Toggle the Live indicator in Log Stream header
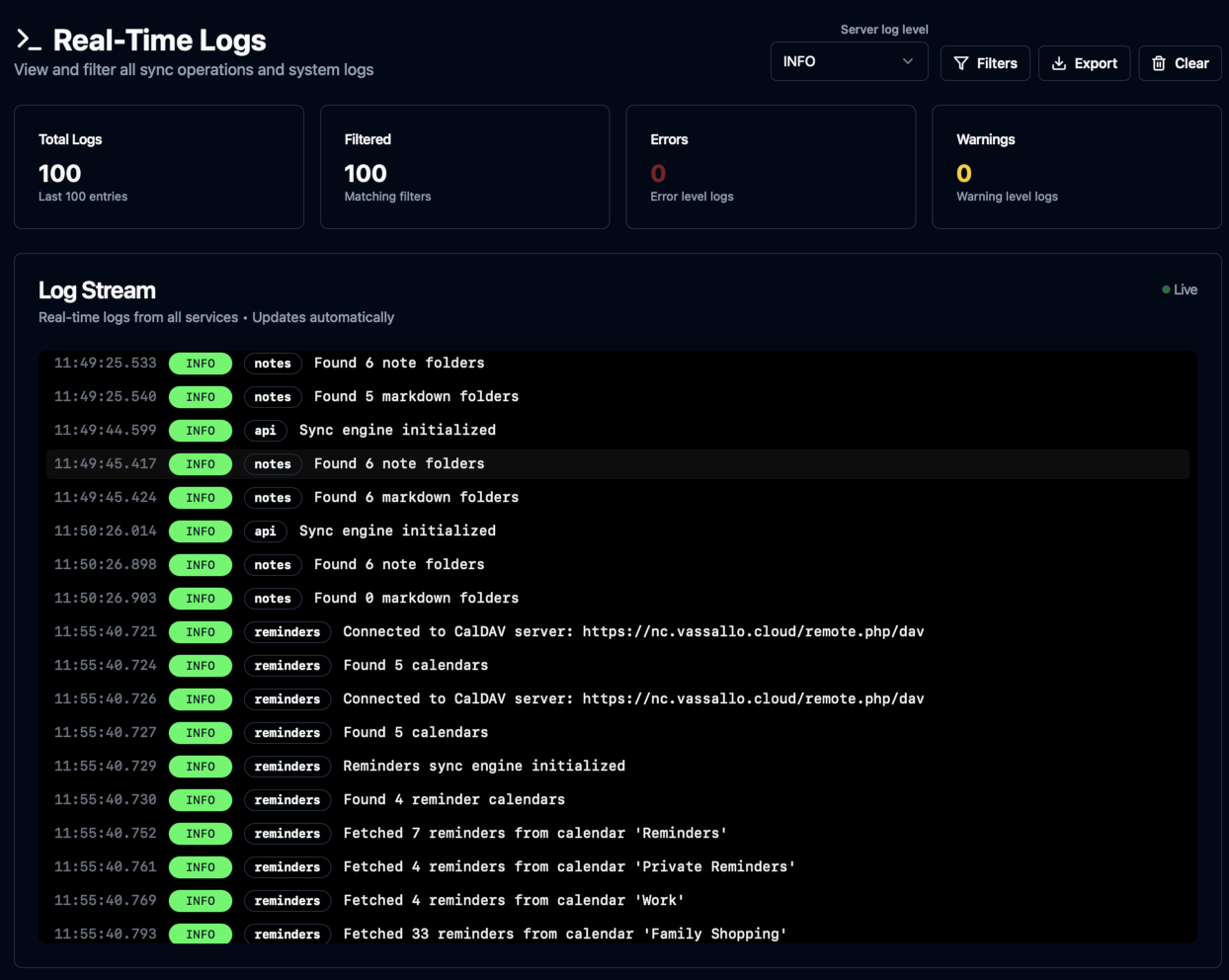Viewport: 1229px width, 980px height. pos(1180,289)
